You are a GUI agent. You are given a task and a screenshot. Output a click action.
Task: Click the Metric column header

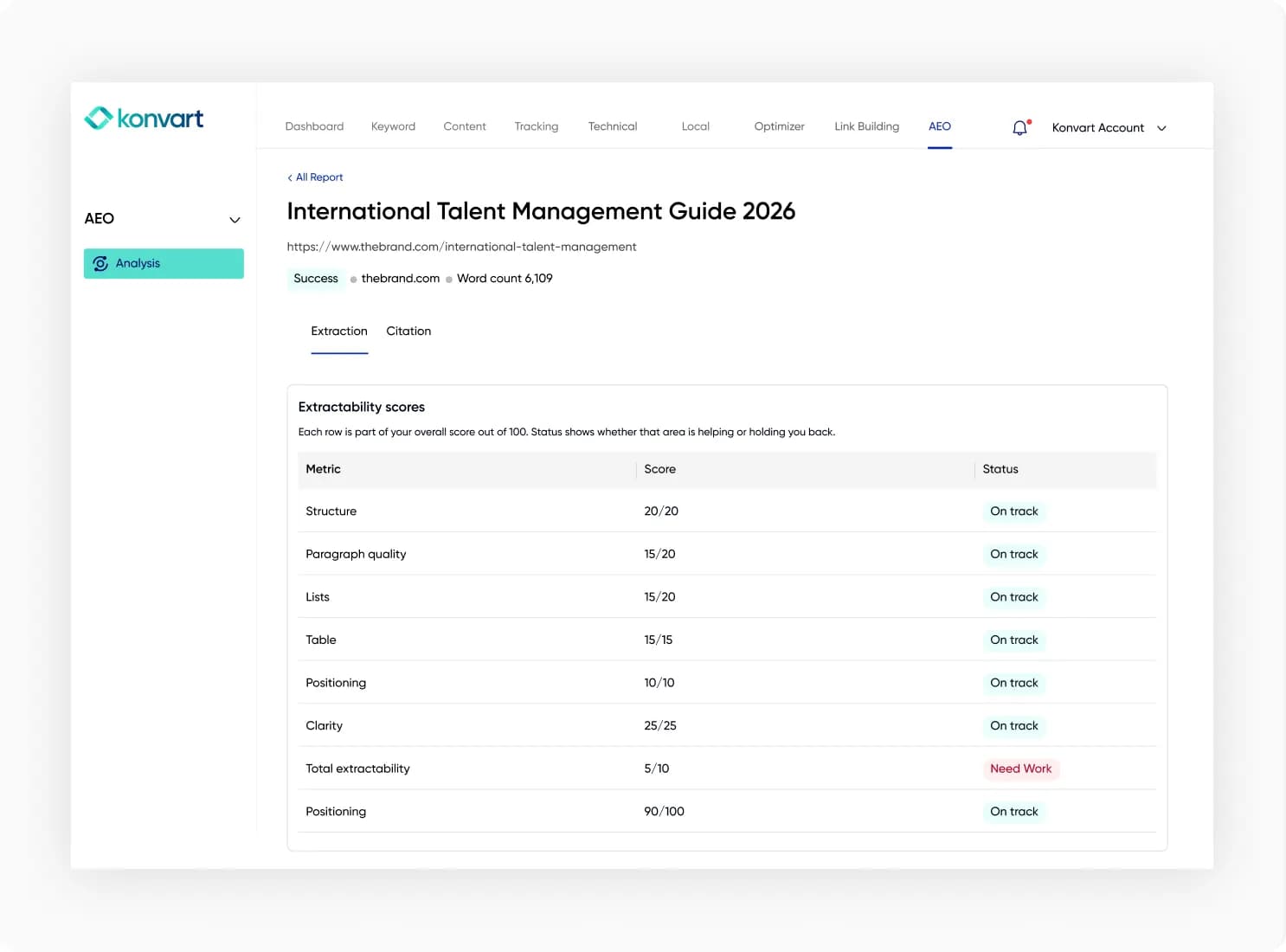coord(323,469)
